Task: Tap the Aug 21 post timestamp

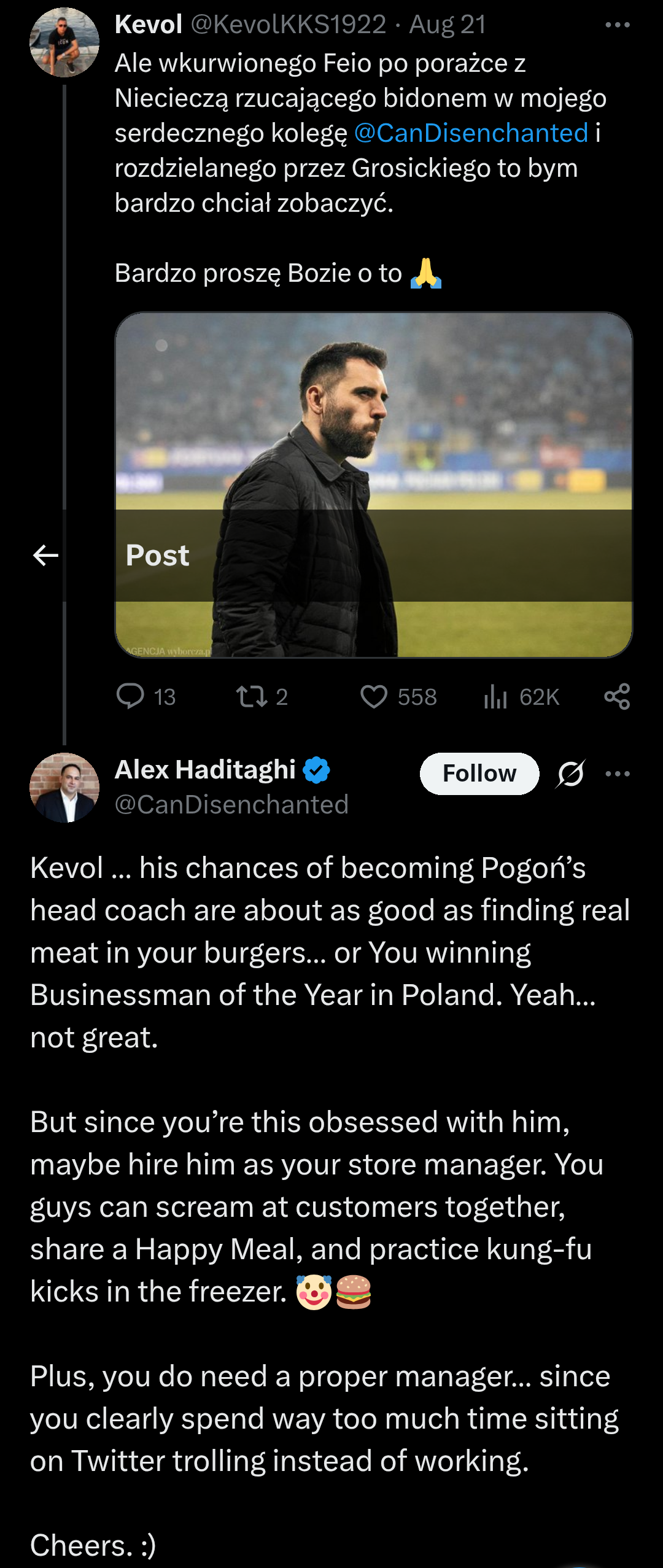Action: pos(448,25)
